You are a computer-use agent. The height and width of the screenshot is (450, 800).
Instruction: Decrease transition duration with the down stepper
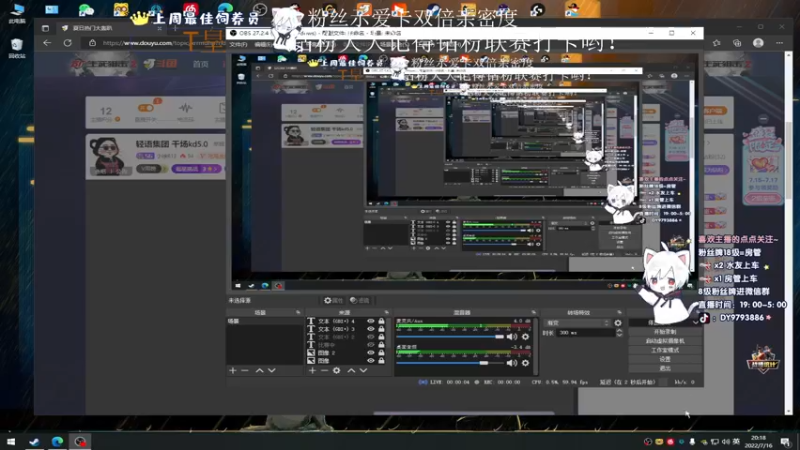619,335
